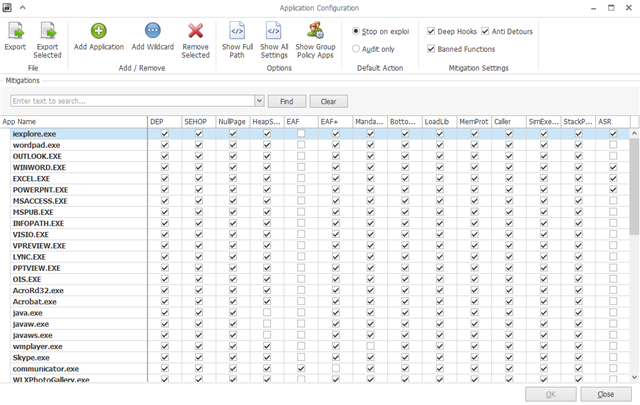Click the SEHOP column header

click(198, 122)
